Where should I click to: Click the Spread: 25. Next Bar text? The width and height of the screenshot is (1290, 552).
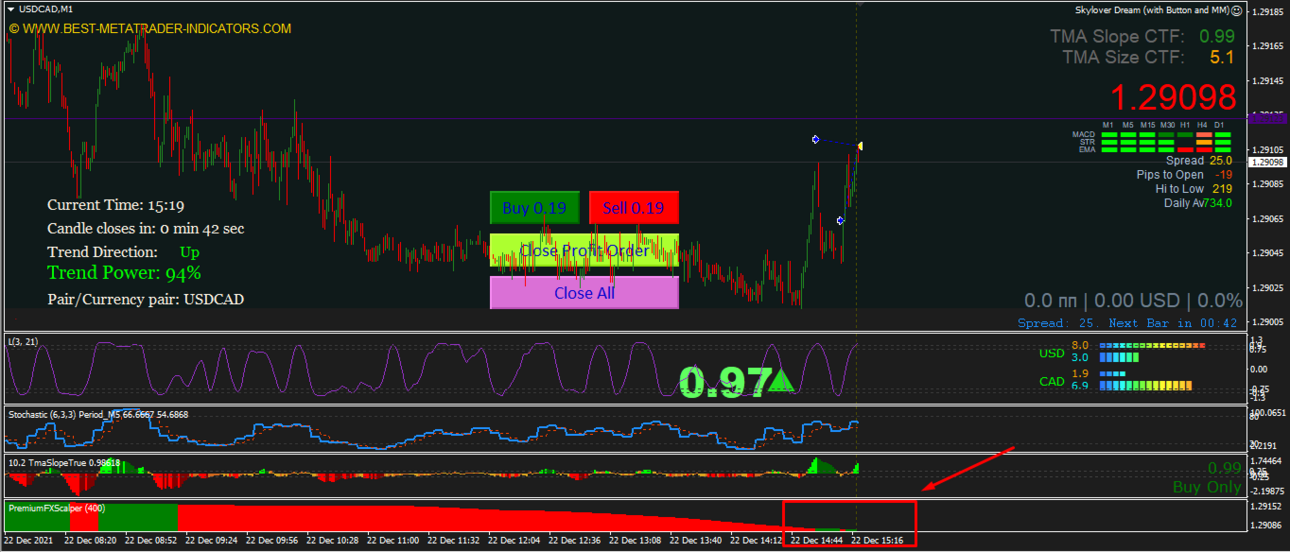pyautogui.click(x=1128, y=323)
